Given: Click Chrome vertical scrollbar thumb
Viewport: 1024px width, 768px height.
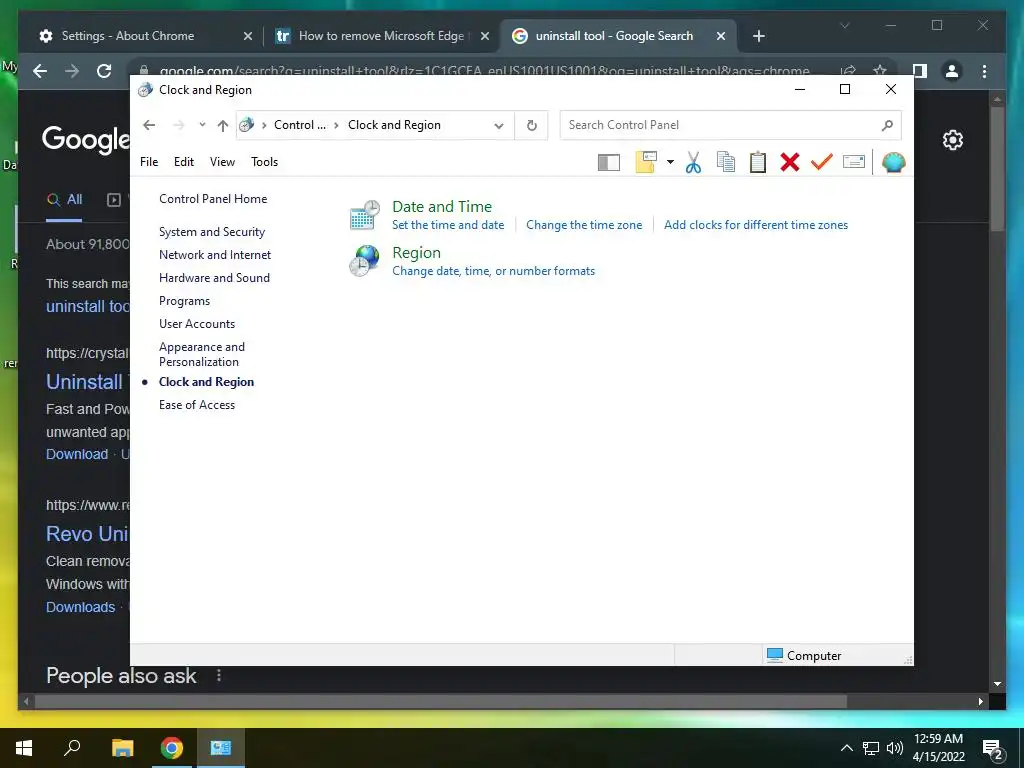Looking at the screenshot, I should (997, 168).
